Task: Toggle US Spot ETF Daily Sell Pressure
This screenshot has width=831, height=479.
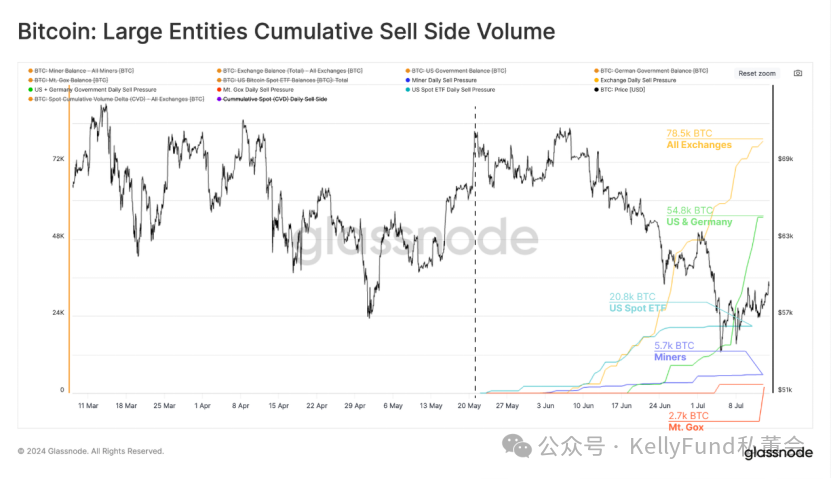Action: pyautogui.click(x=450, y=90)
